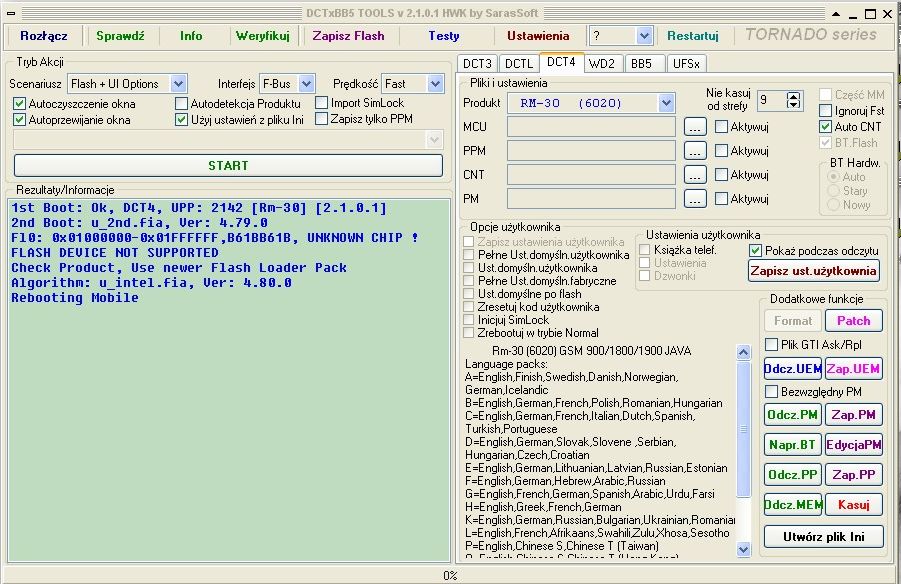The image size is (901, 584).
Task: Open the Info toolbar item
Action: pyautogui.click(x=191, y=36)
